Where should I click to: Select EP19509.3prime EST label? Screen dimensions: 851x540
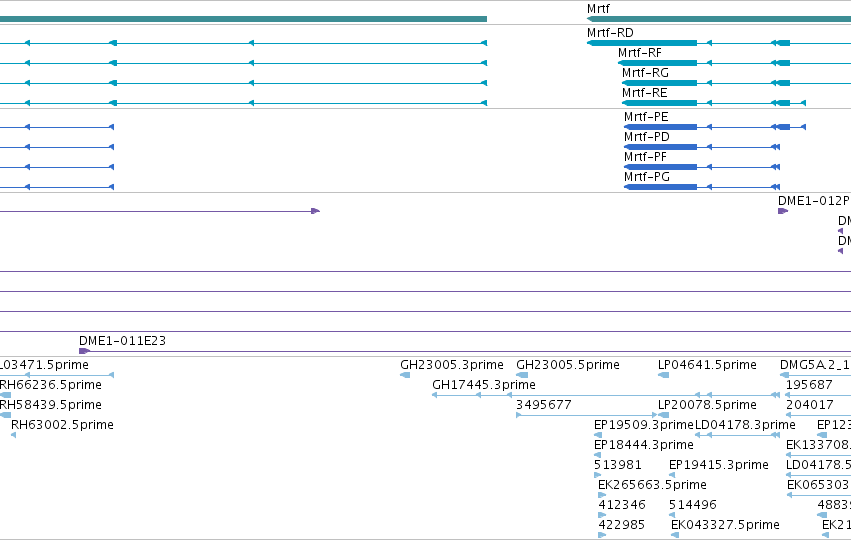click(644, 425)
